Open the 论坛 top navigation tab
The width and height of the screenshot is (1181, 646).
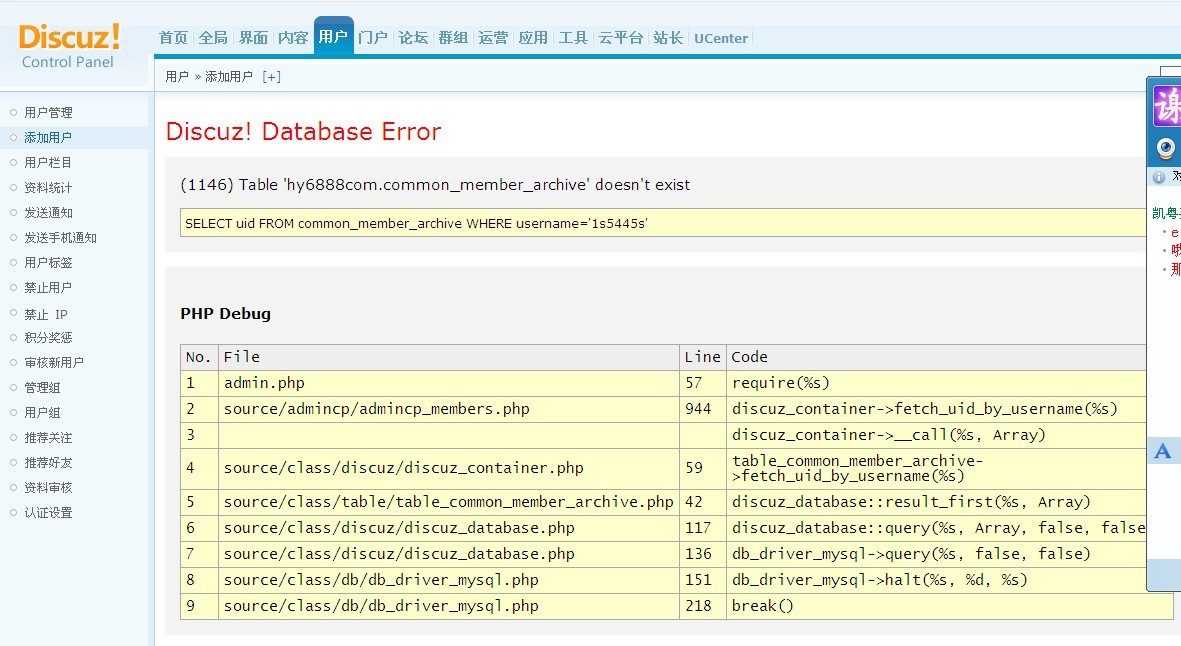[x=413, y=38]
